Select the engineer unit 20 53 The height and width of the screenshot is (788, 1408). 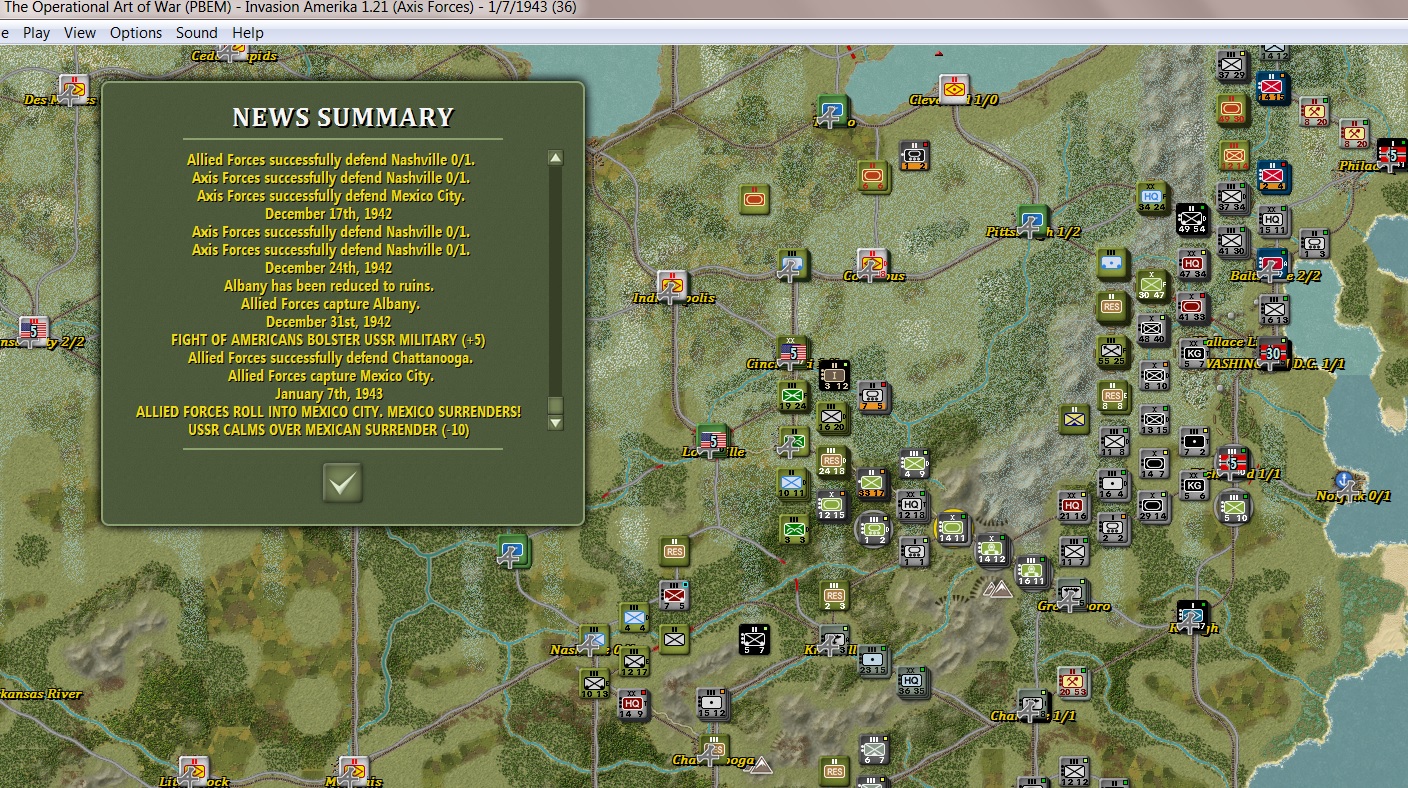pos(1073,682)
